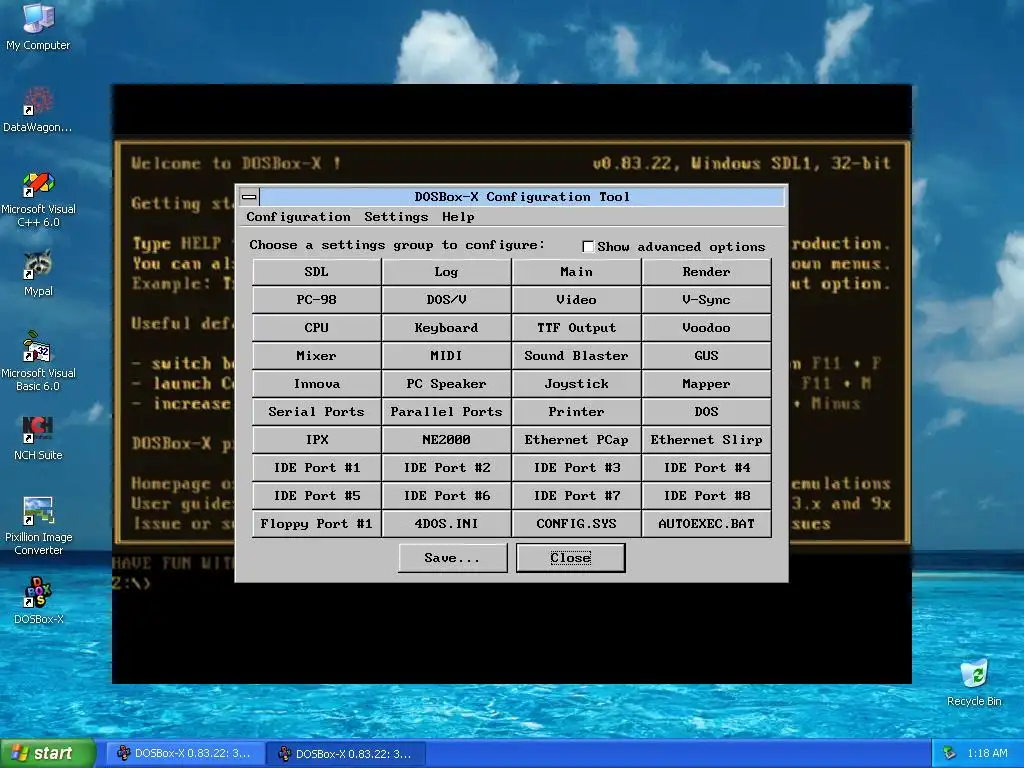This screenshot has width=1024, height=768.
Task: Open the Floppy Port #1 settings
Action: click(x=316, y=524)
